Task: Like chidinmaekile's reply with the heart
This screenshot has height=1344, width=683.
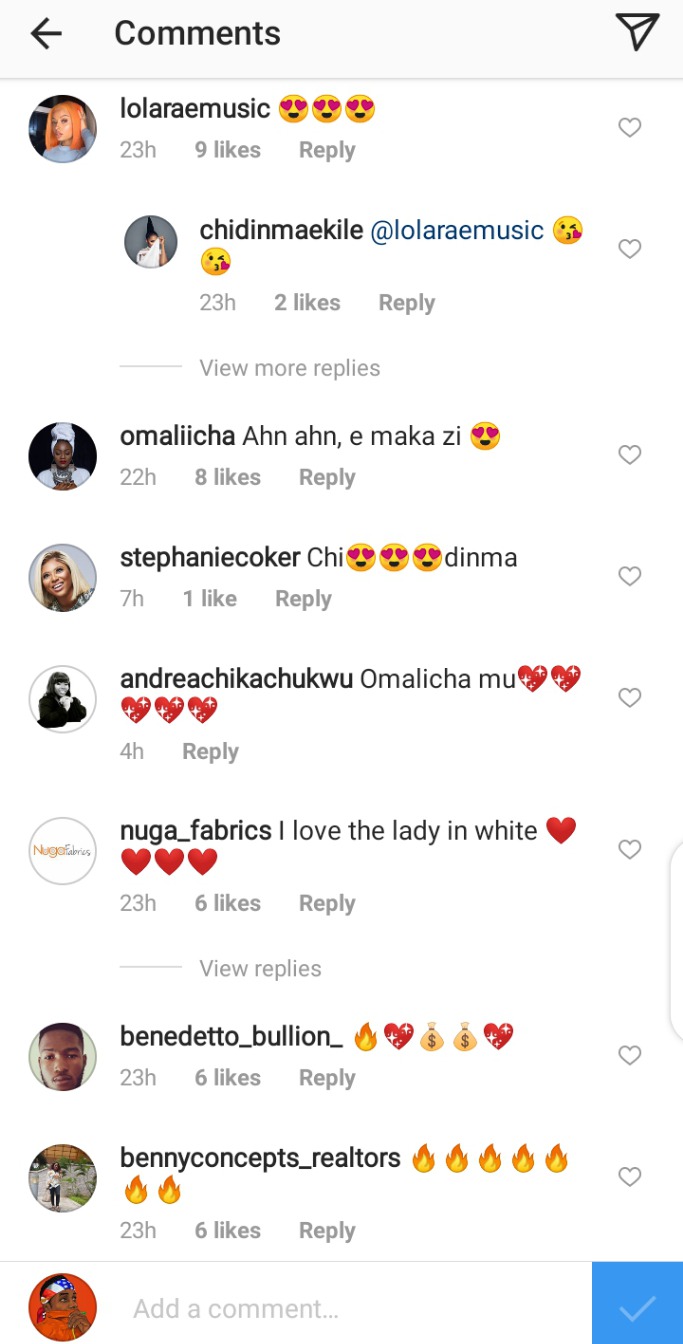Action: pyautogui.click(x=629, y=249)
